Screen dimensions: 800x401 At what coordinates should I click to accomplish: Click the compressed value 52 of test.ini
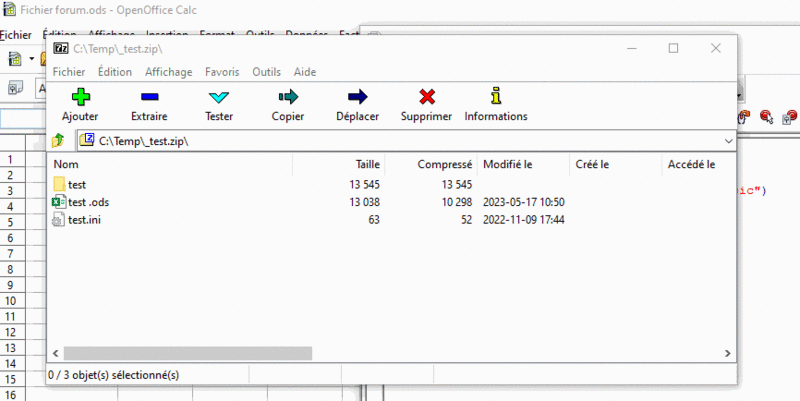coord(466,220)
